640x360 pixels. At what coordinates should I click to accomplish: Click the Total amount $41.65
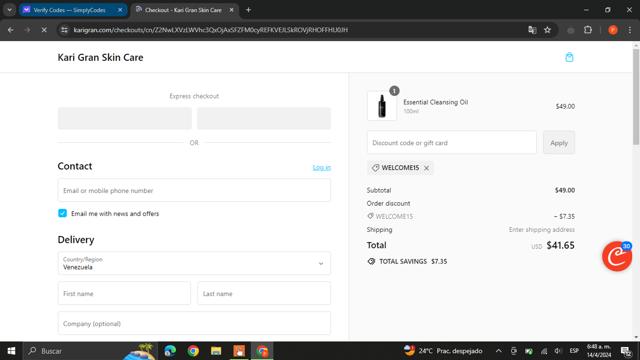click(x=560, y=245)
